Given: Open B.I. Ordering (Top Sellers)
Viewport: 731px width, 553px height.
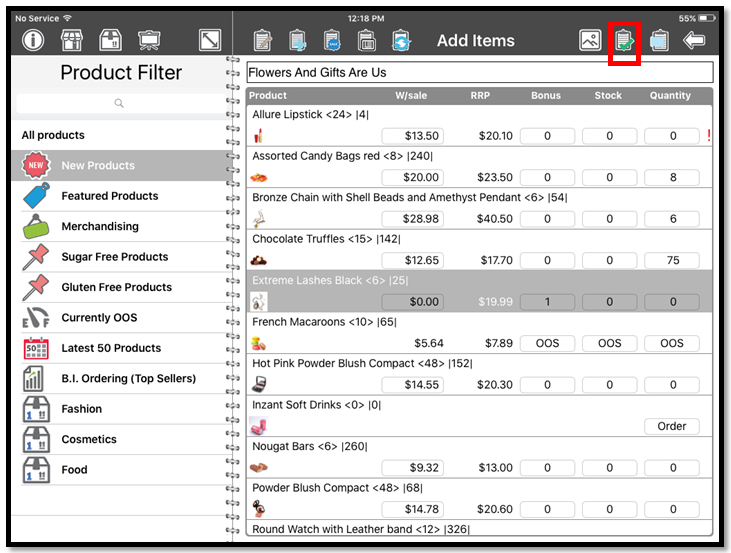Looking at the screenshot, I should [124, 378].
